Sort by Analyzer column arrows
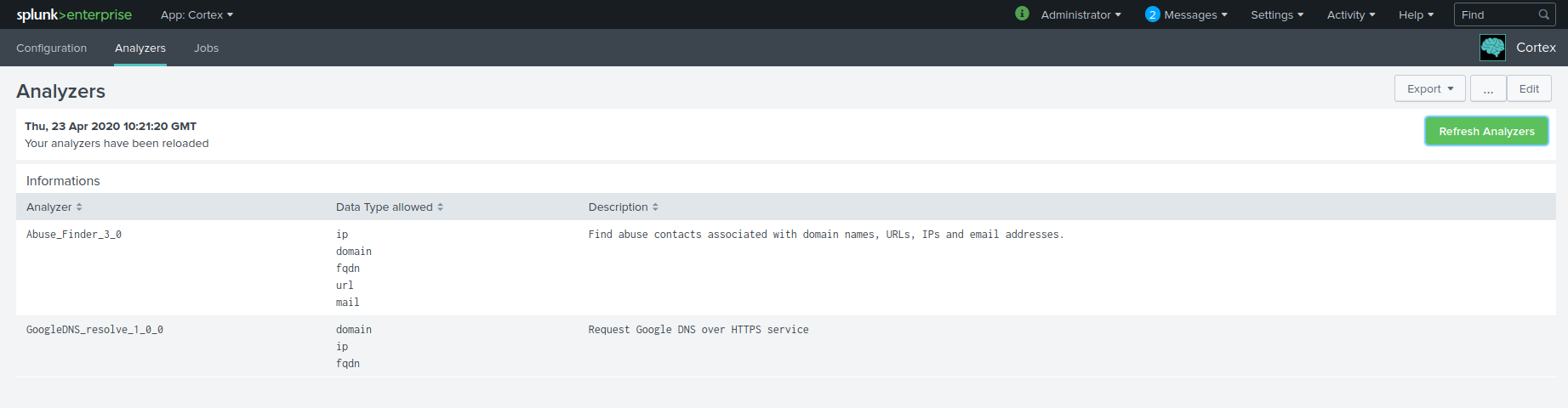1568x408 pixels. (x=79, y=207)
